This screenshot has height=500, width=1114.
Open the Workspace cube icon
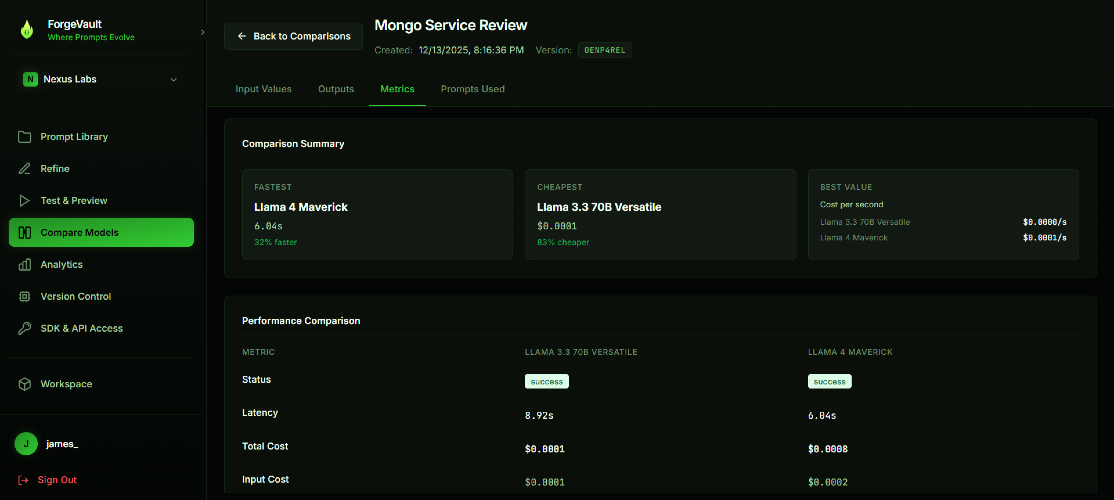[x=25, y=384]
